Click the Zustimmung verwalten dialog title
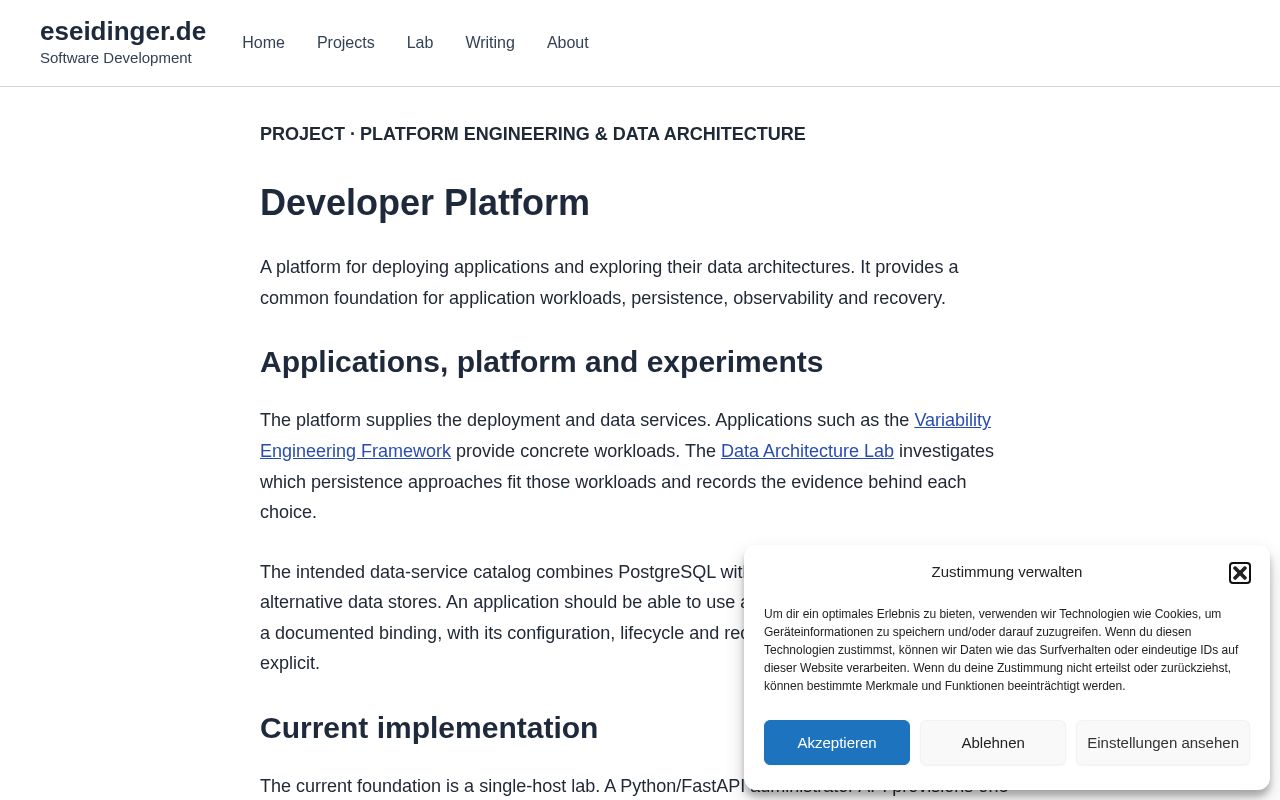This screenshot has width=1280, height=800. click(1007, 572)
